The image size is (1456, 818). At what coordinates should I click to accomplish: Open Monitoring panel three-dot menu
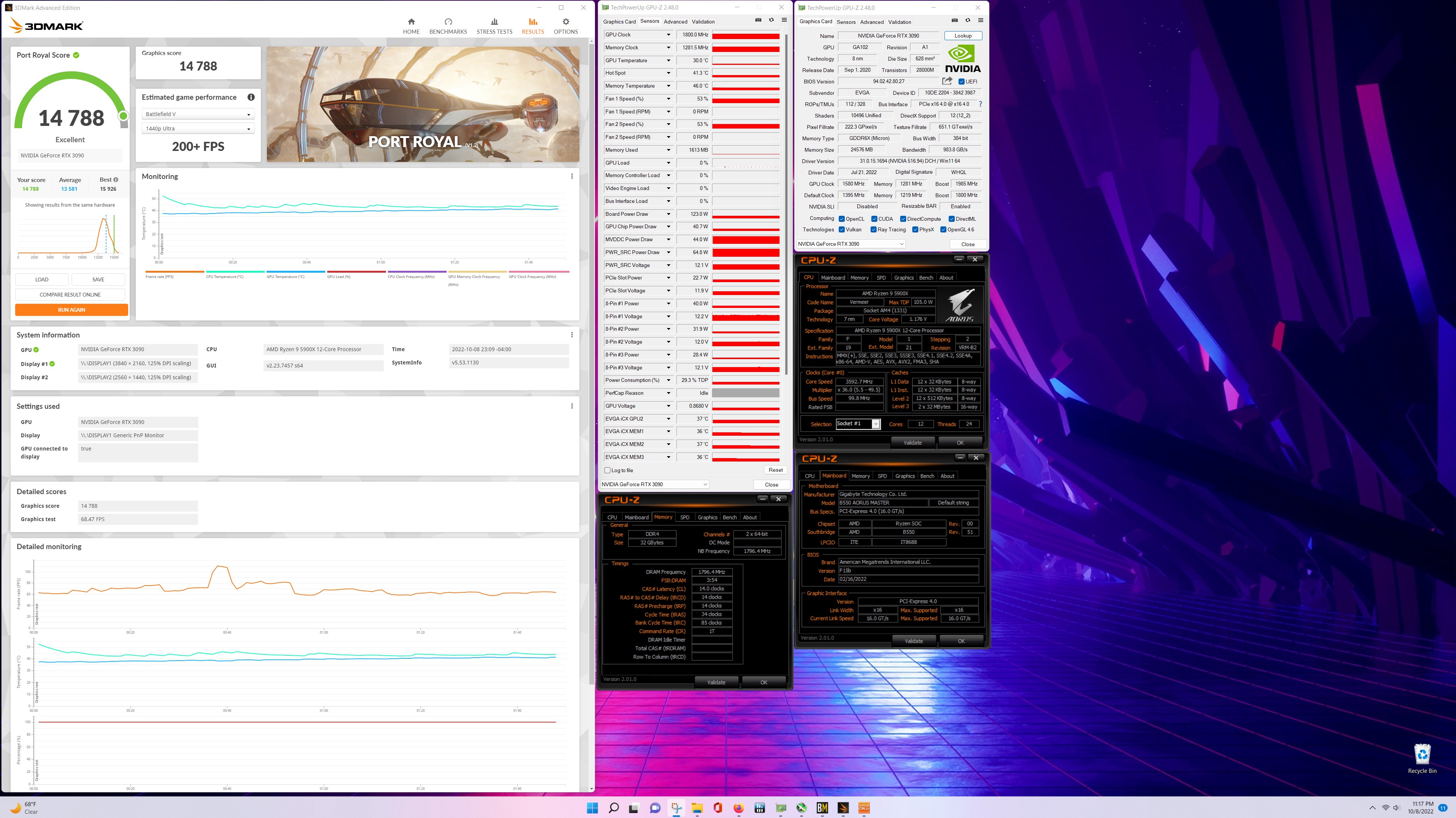[572, 176]
